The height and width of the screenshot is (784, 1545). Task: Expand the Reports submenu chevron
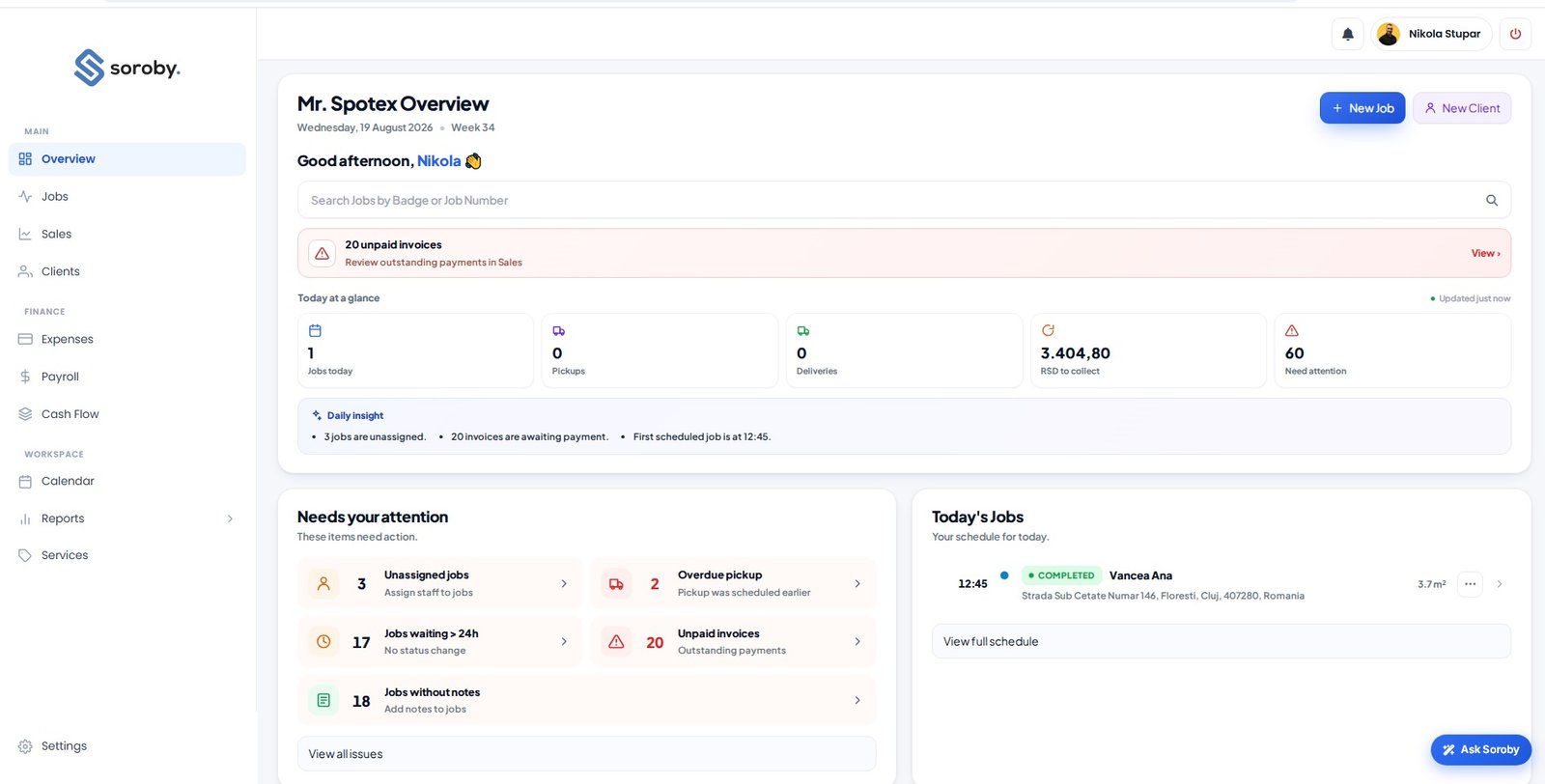(x=230, y=518)
